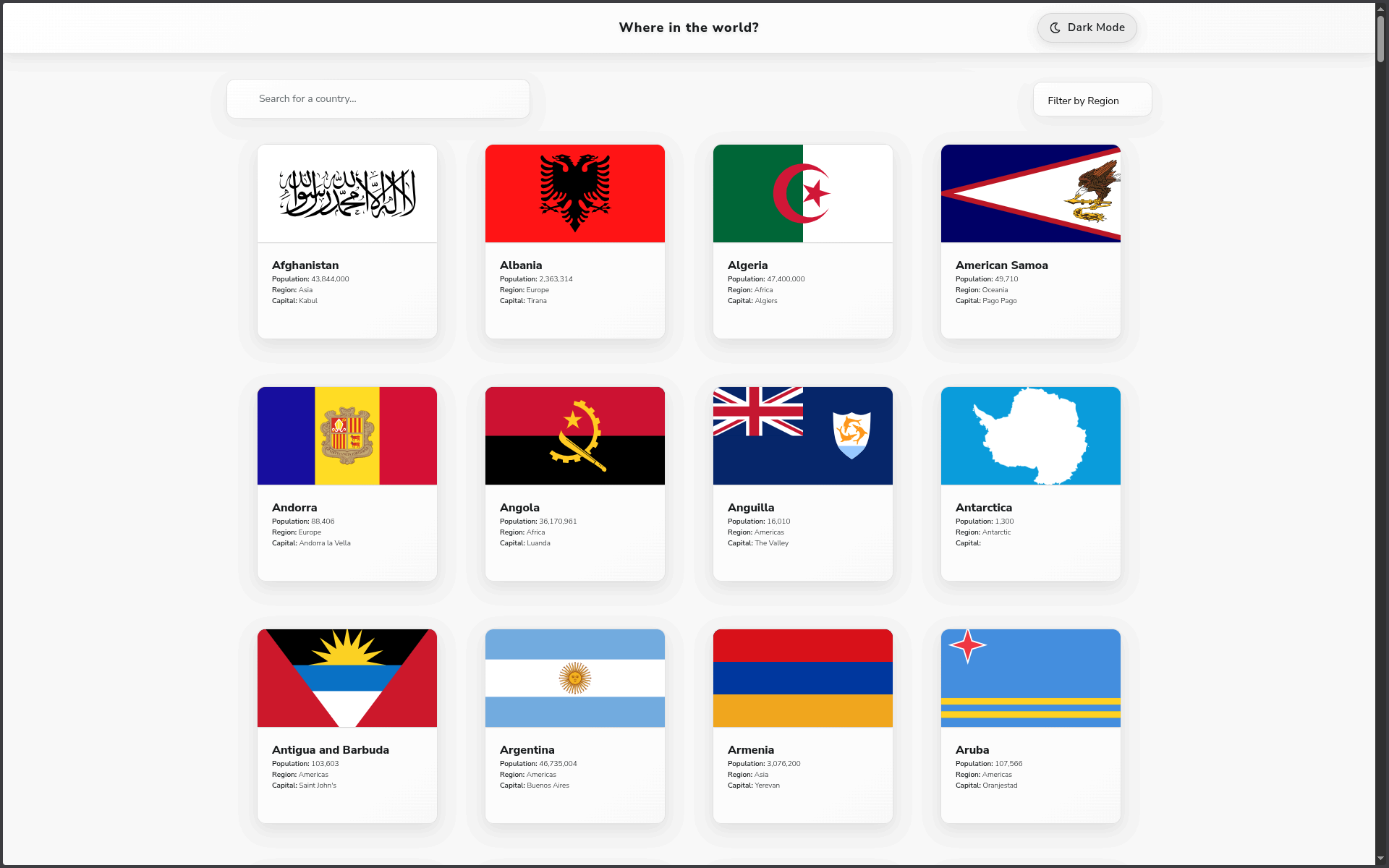The height and width of the screenshot is (868, 1389).
Task: Toggle Dark Mode
Action: click(1087, 27)
